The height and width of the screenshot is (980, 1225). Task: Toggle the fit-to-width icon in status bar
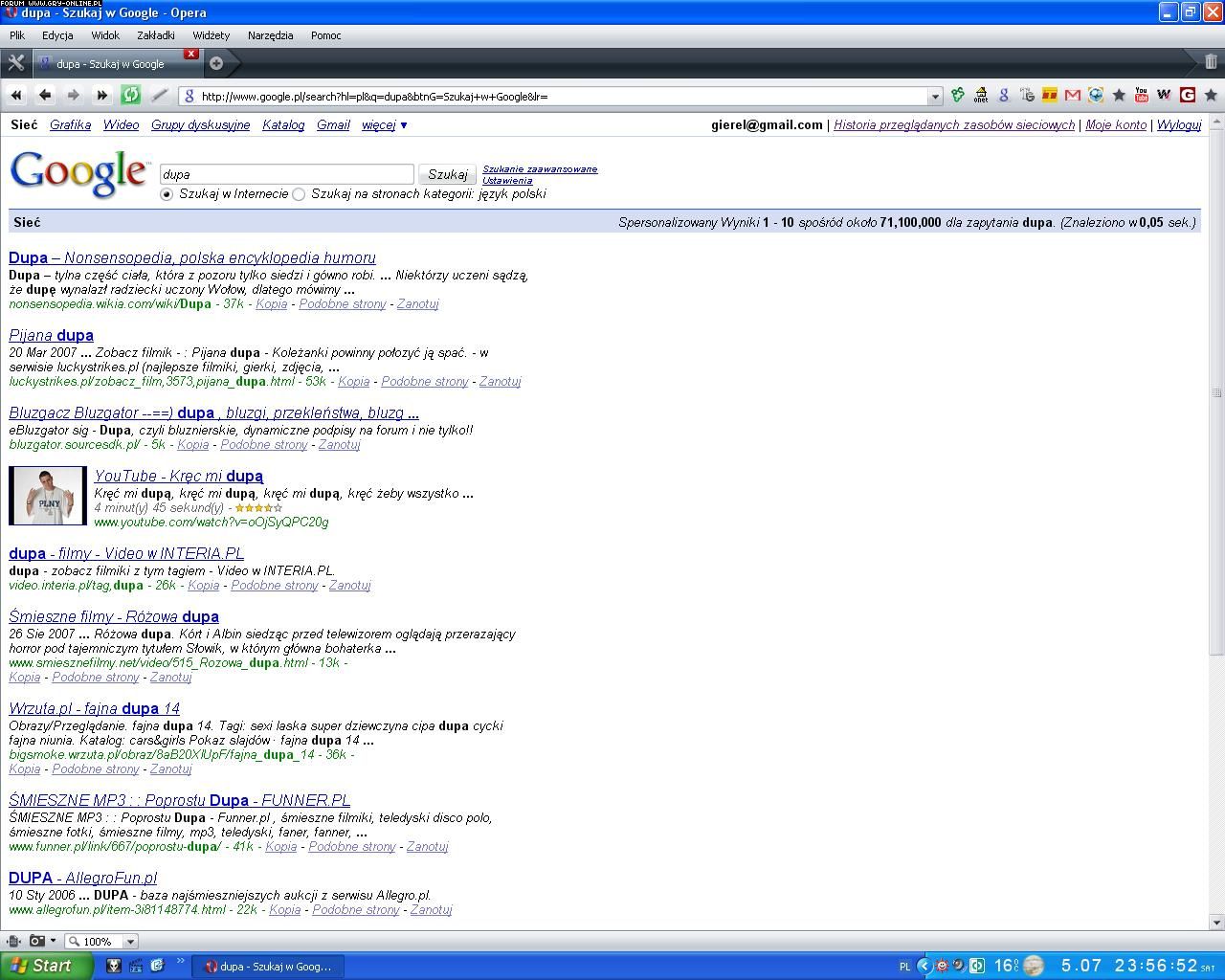pos(14,941)
